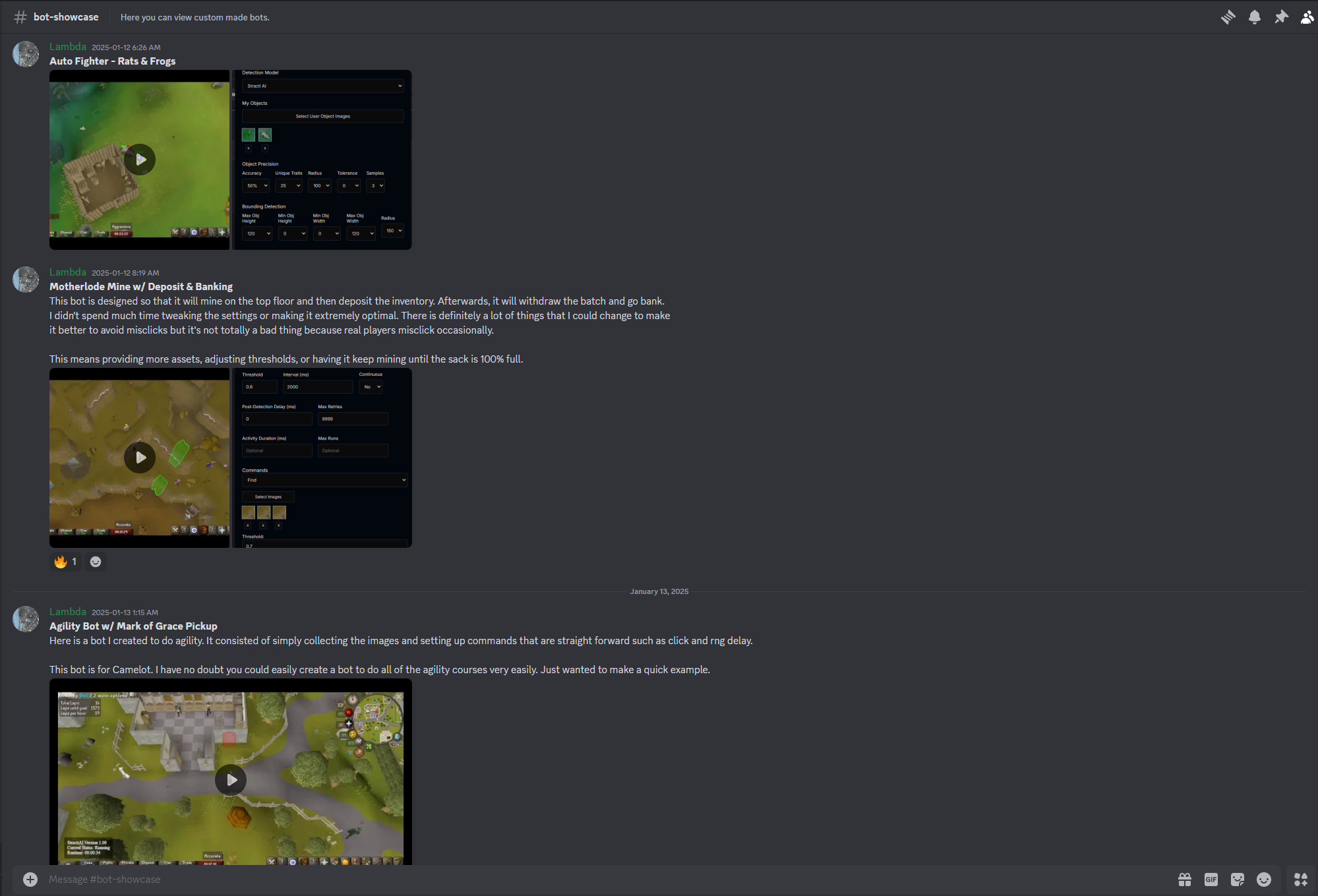Click timestamp 2025-01-12 8:19 AM
The height and width of the screenshot is (896, 1318).
click(125, 273)
